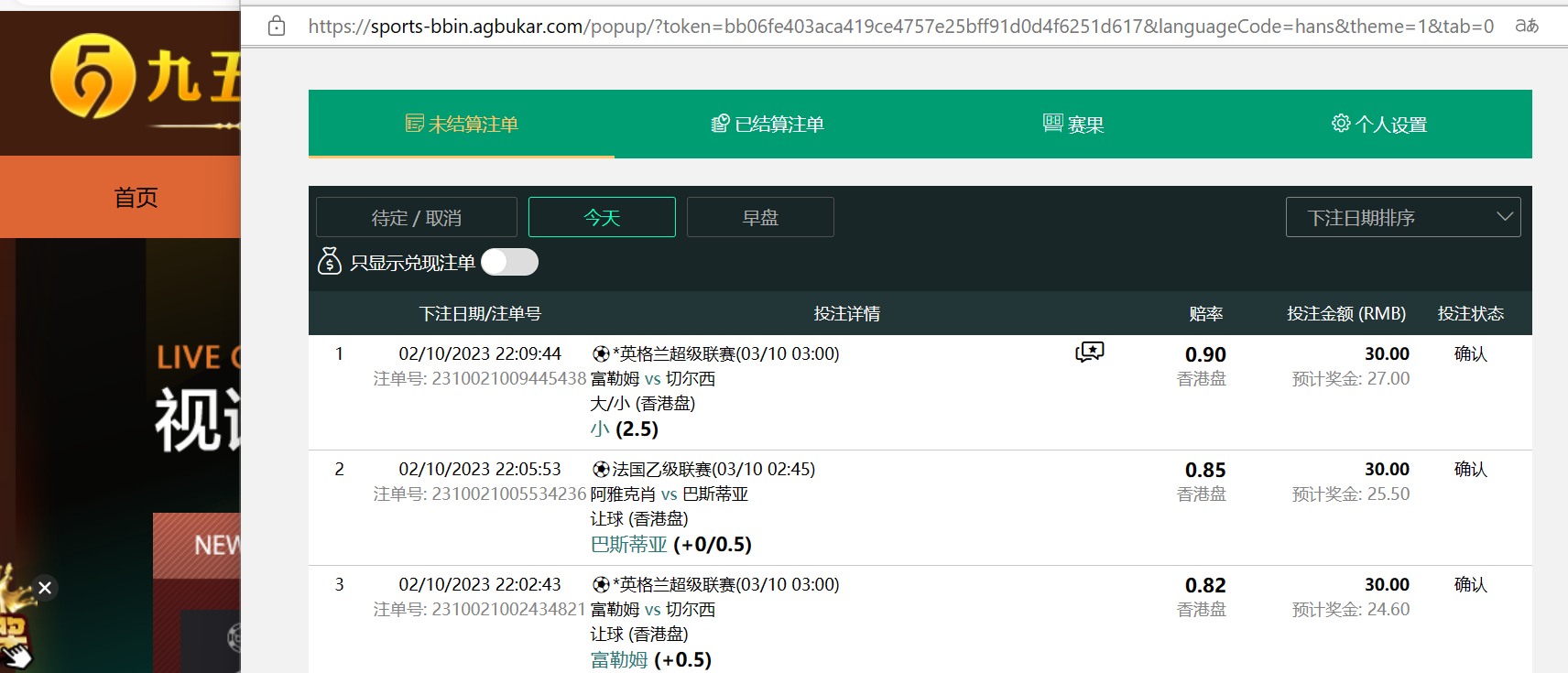Click the 投注详情 column header
This screenshot has width=1568, height=673.
click(x=847, y=313)
